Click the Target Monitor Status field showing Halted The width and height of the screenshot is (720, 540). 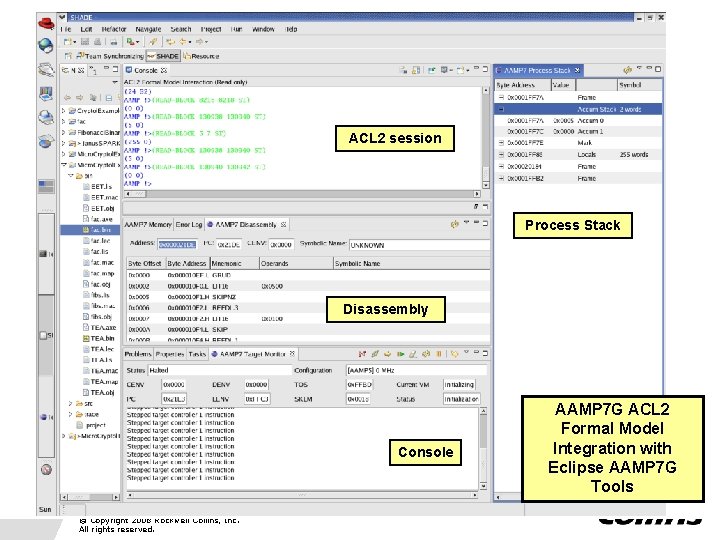(219, 370)
